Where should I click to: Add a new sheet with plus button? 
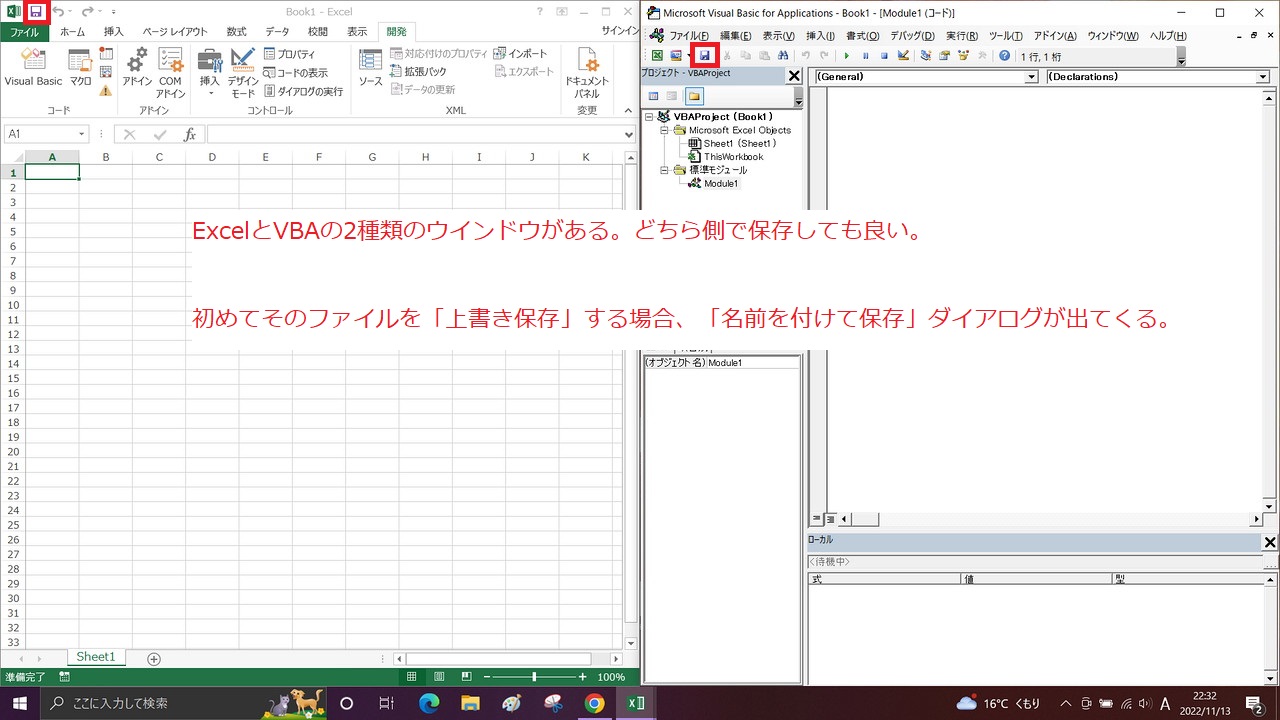(154, 658)
